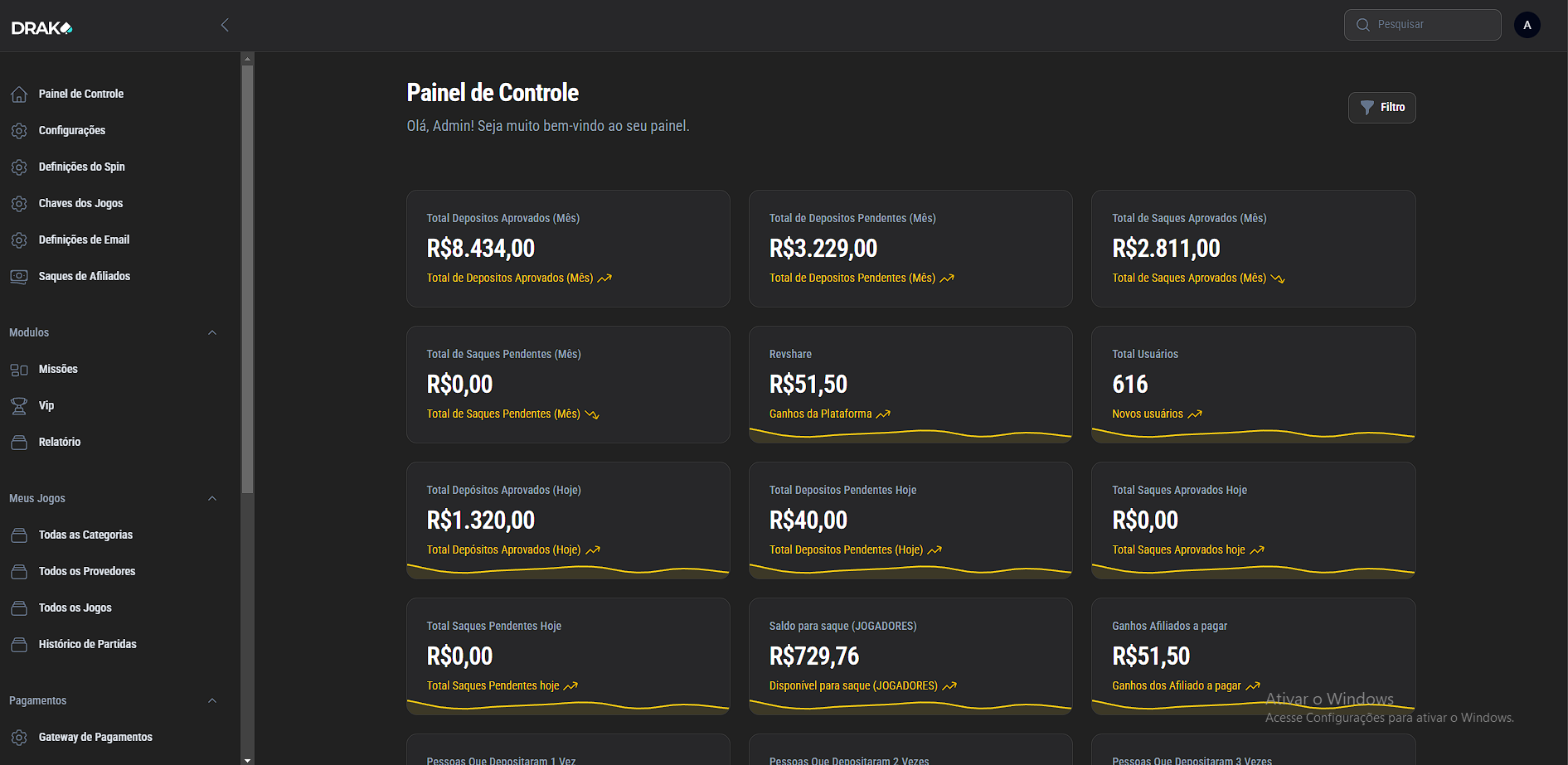Click the search magnifier icon

tap(1362, 25)
